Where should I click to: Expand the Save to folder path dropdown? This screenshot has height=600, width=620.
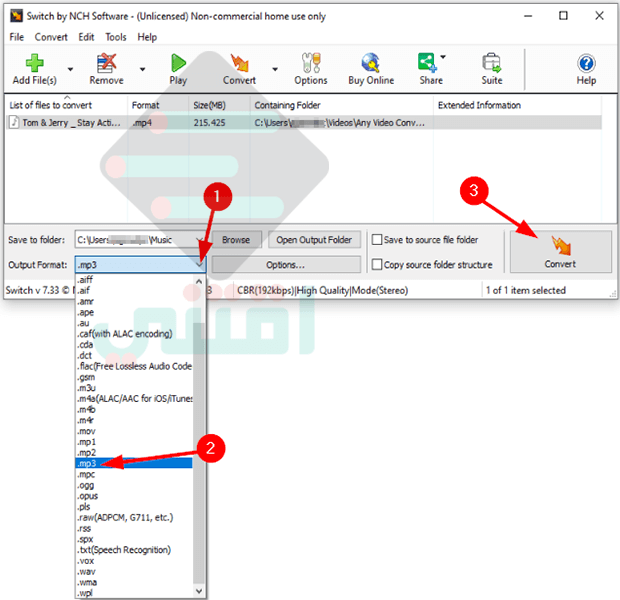pos(199,240)
